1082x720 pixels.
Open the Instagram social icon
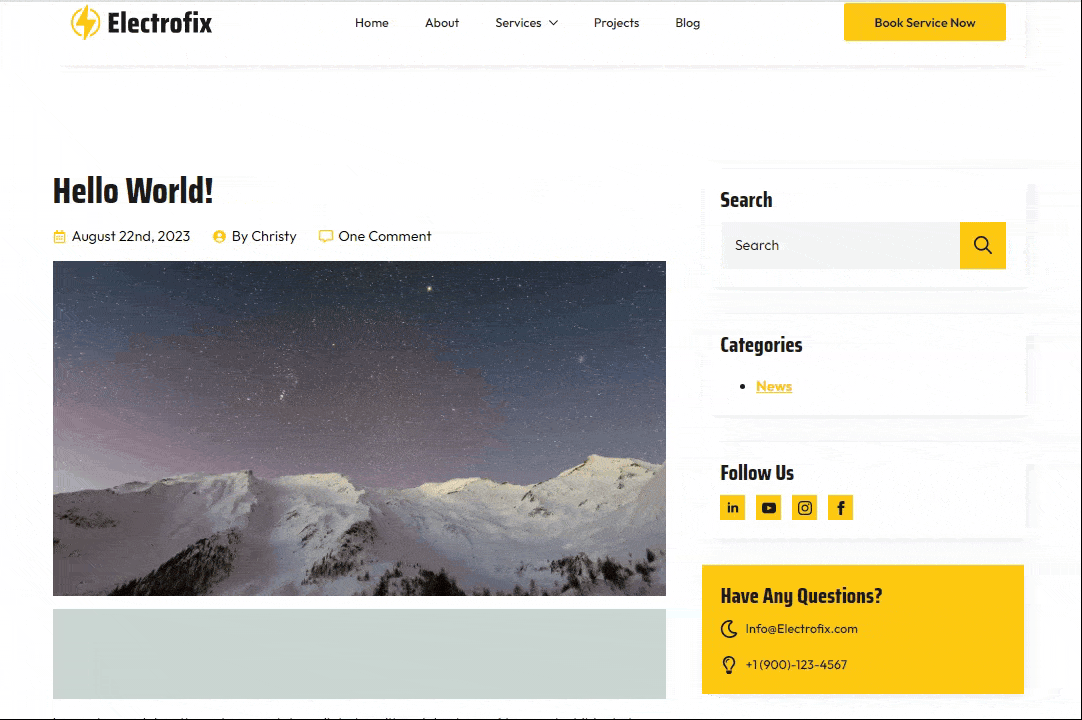click(804, 508)
